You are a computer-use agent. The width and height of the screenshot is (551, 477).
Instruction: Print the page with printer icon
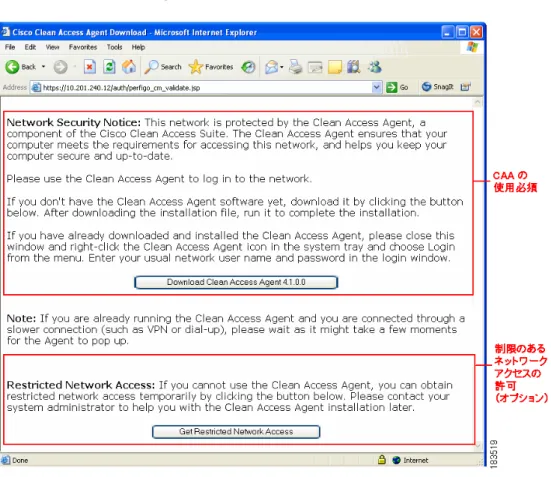[296, 67]
